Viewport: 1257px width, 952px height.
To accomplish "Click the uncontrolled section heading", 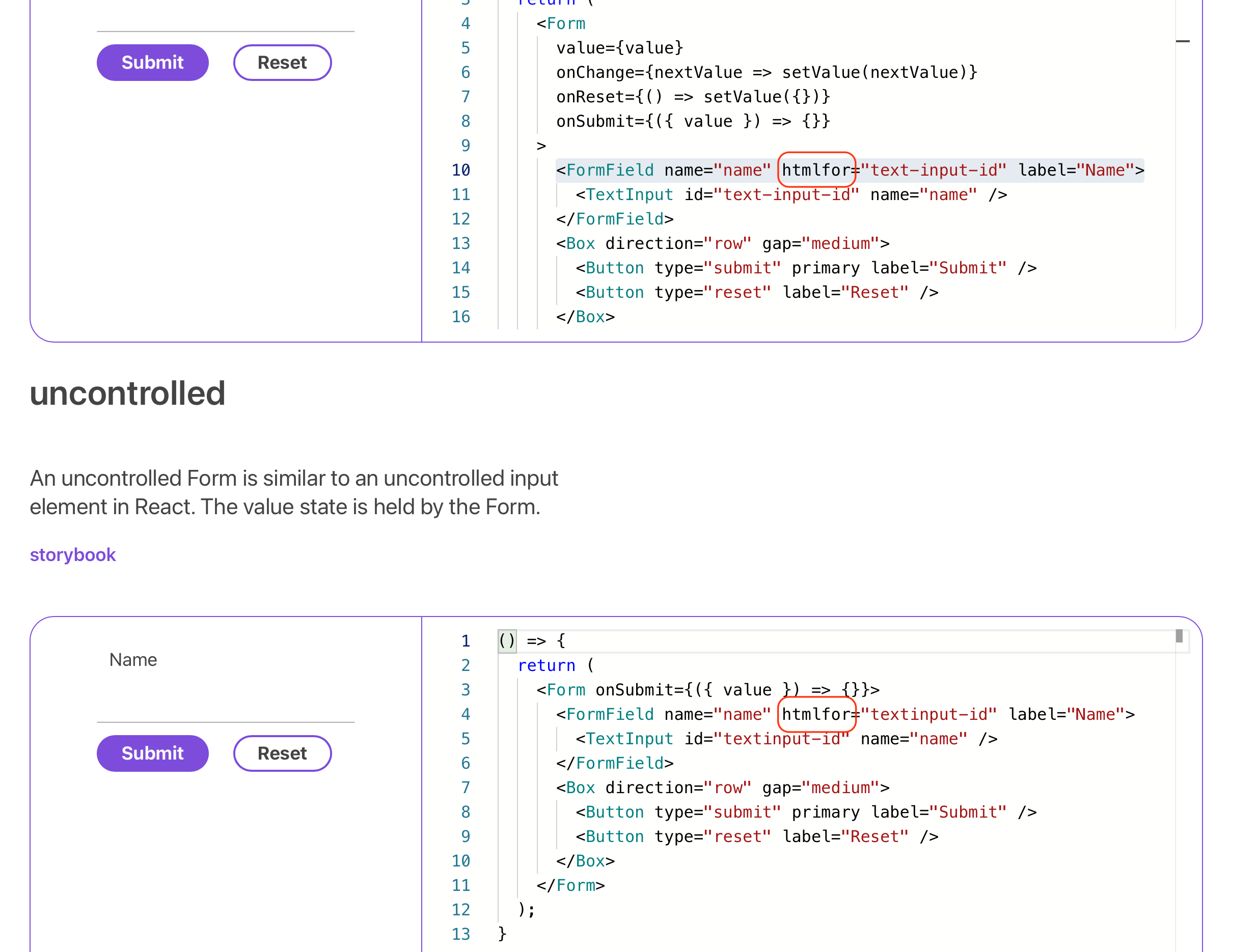I will click(127, 393).
